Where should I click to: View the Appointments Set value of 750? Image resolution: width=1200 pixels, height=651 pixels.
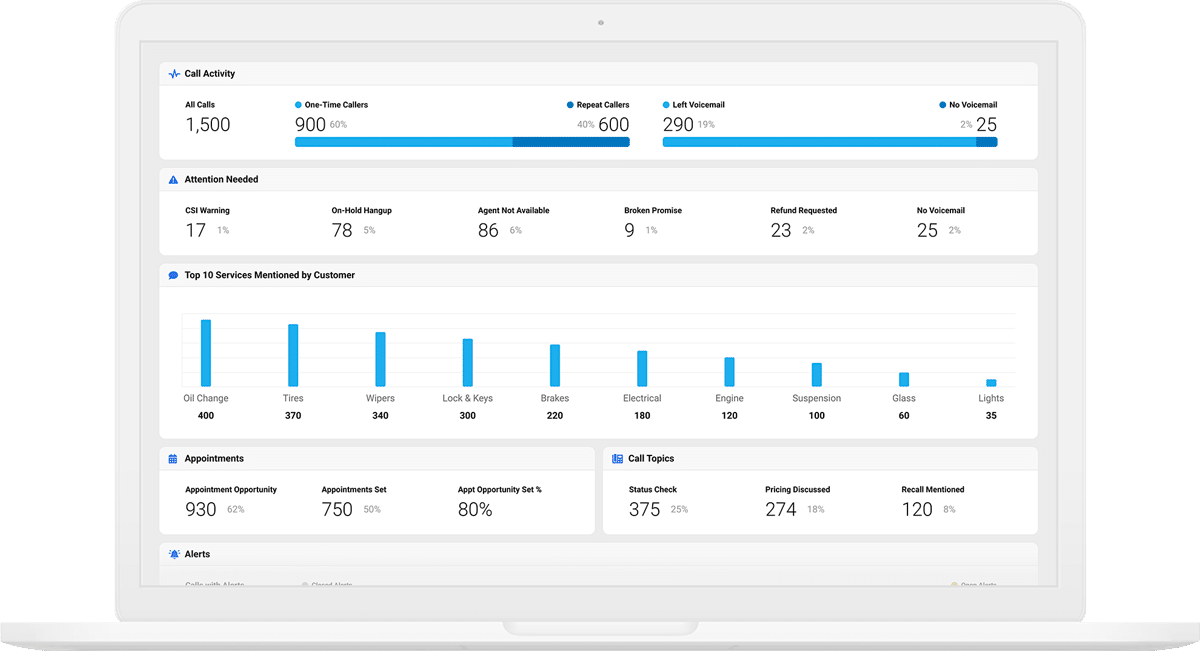coord(337,509)
